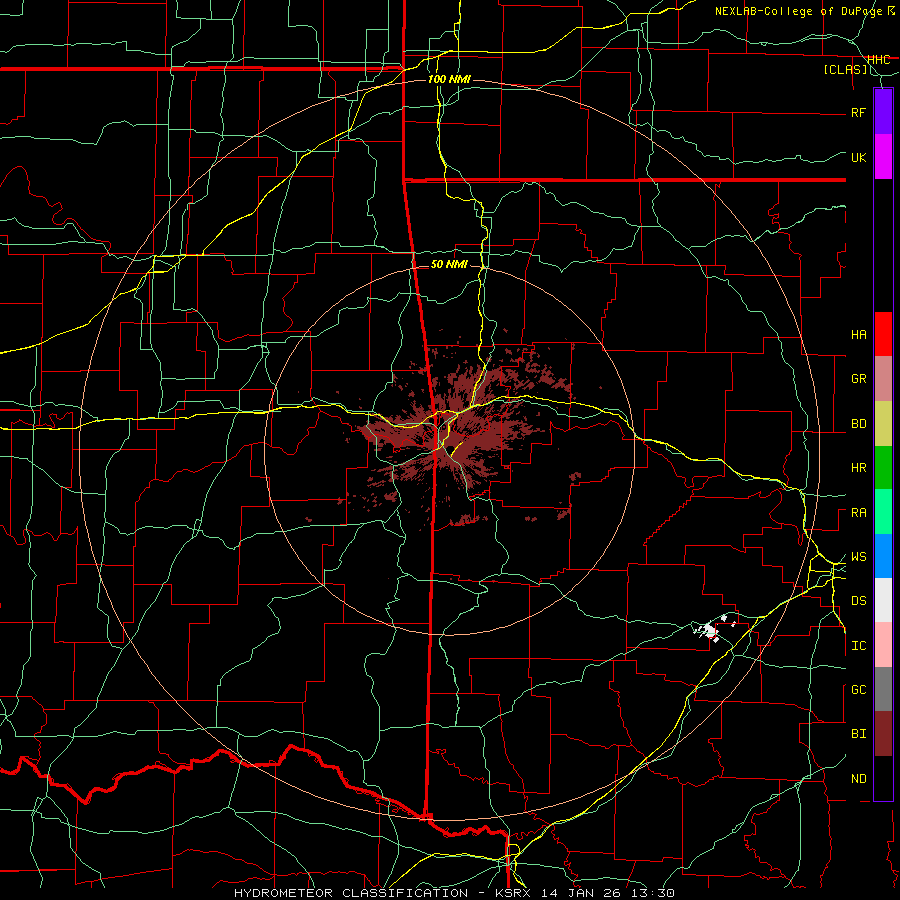Click the HR legend label
The image size is (900, 900).
tap(858, 468)
